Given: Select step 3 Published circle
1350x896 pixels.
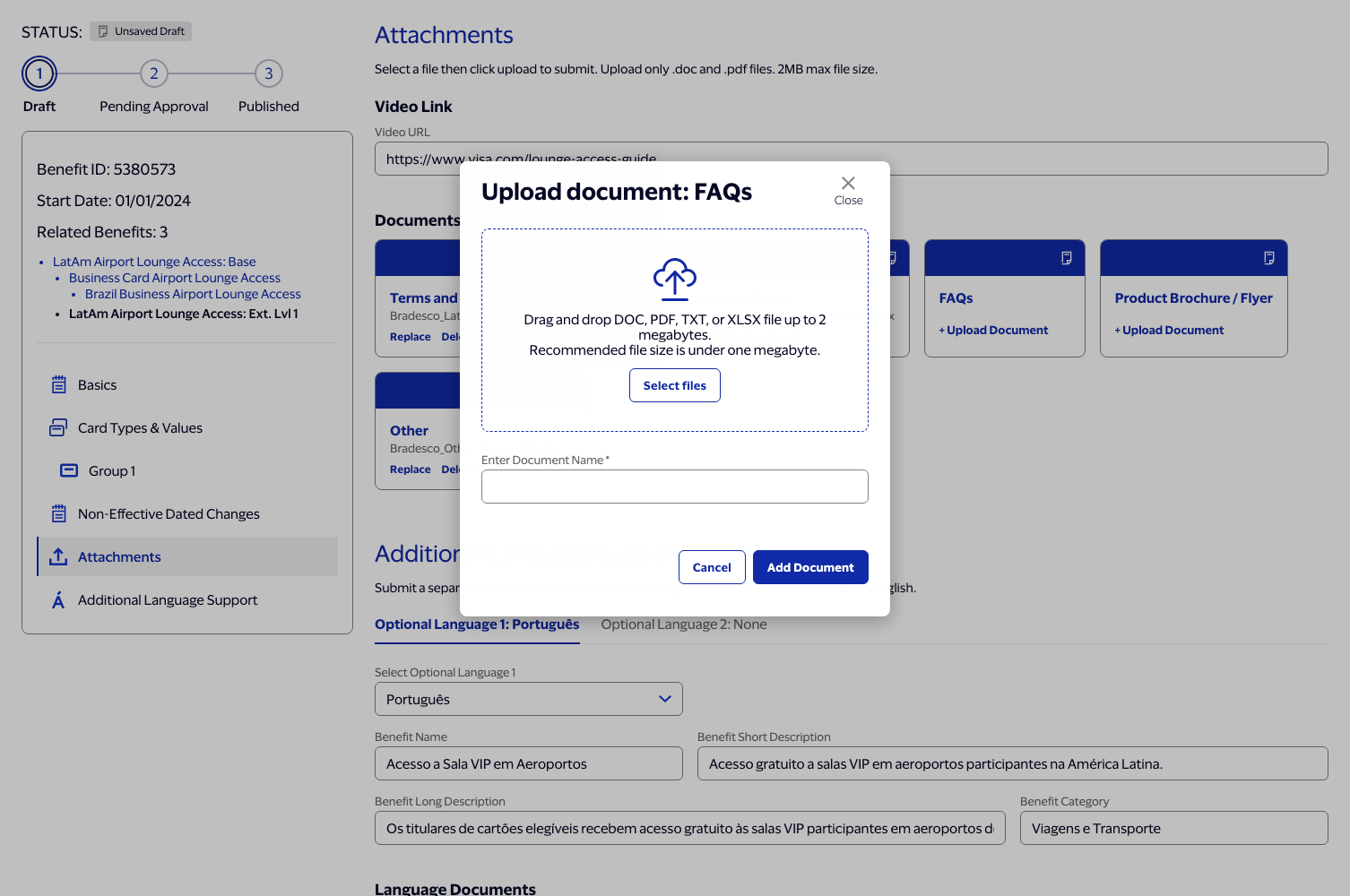Looking at the screenshot, I should tap(269, 73).
